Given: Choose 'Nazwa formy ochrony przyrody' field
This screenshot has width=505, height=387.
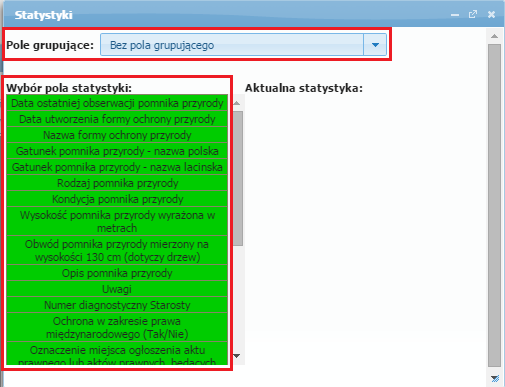Looking at the screenshot, I should [117, 135].
